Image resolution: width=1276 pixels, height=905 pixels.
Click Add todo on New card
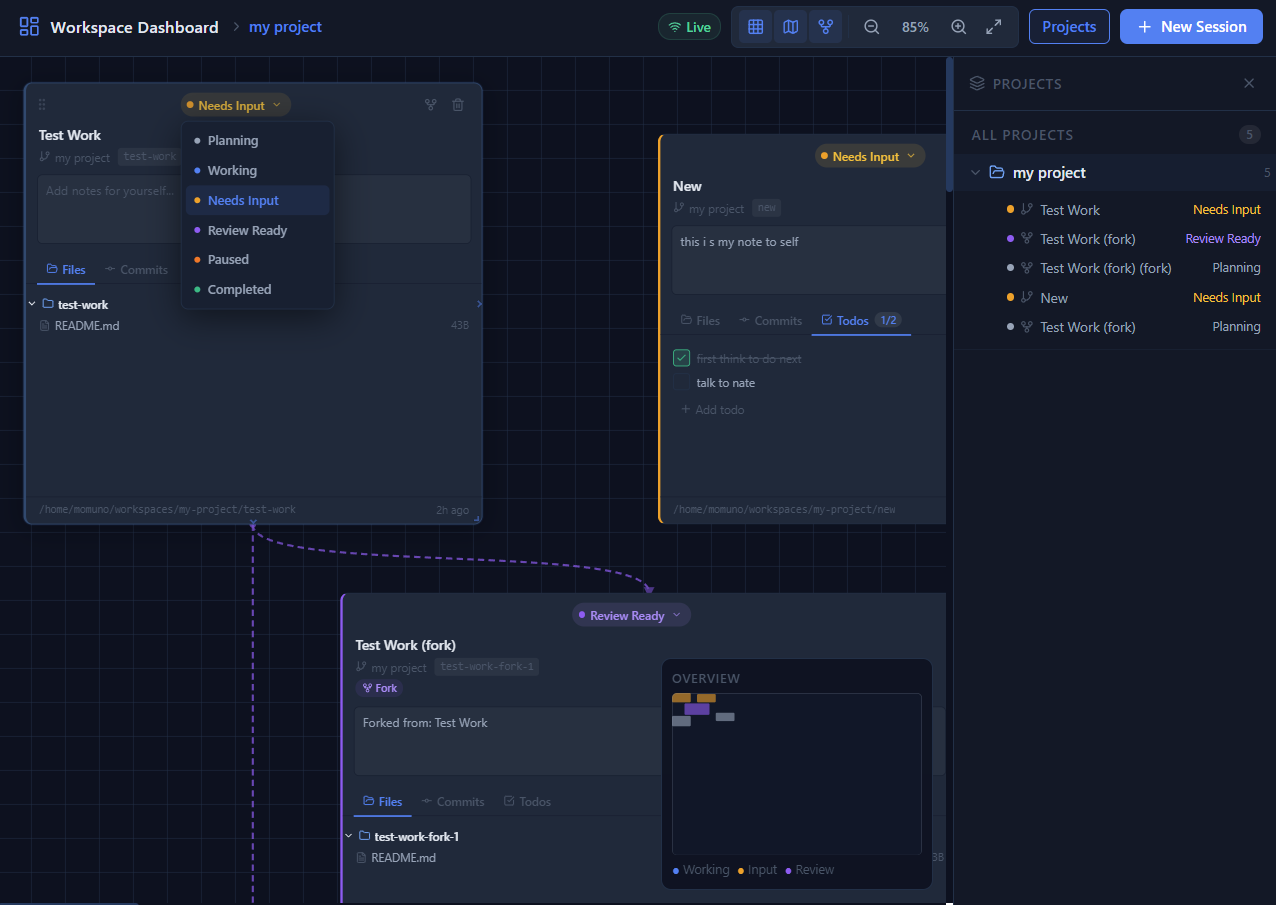click(712, 410)
